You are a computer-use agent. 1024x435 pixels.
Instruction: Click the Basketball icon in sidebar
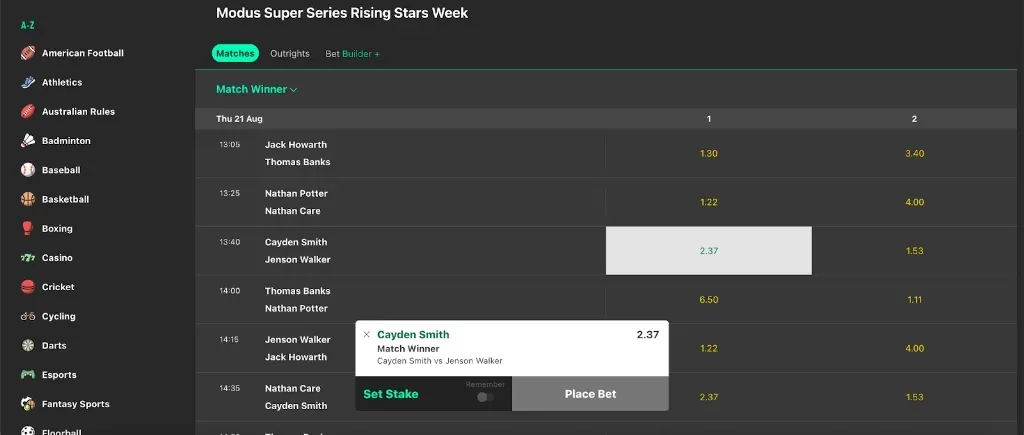(28, 199)
